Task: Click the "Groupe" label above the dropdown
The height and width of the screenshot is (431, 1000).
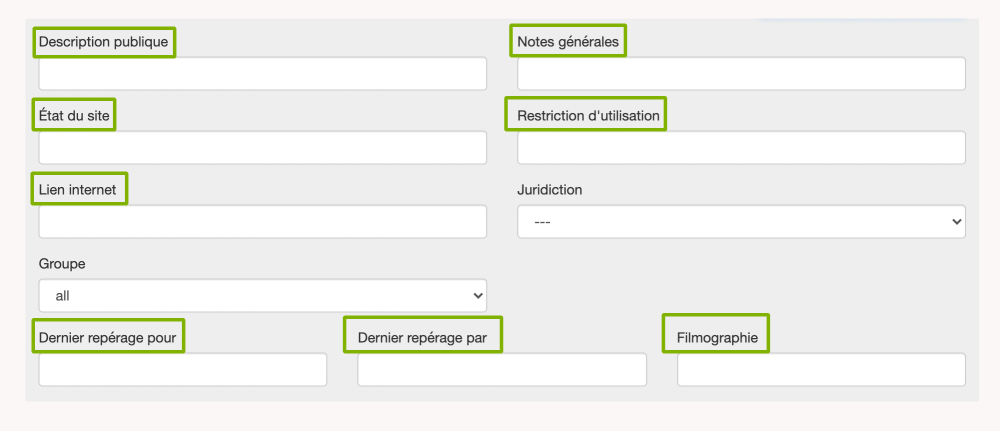Action: (62, 264)
